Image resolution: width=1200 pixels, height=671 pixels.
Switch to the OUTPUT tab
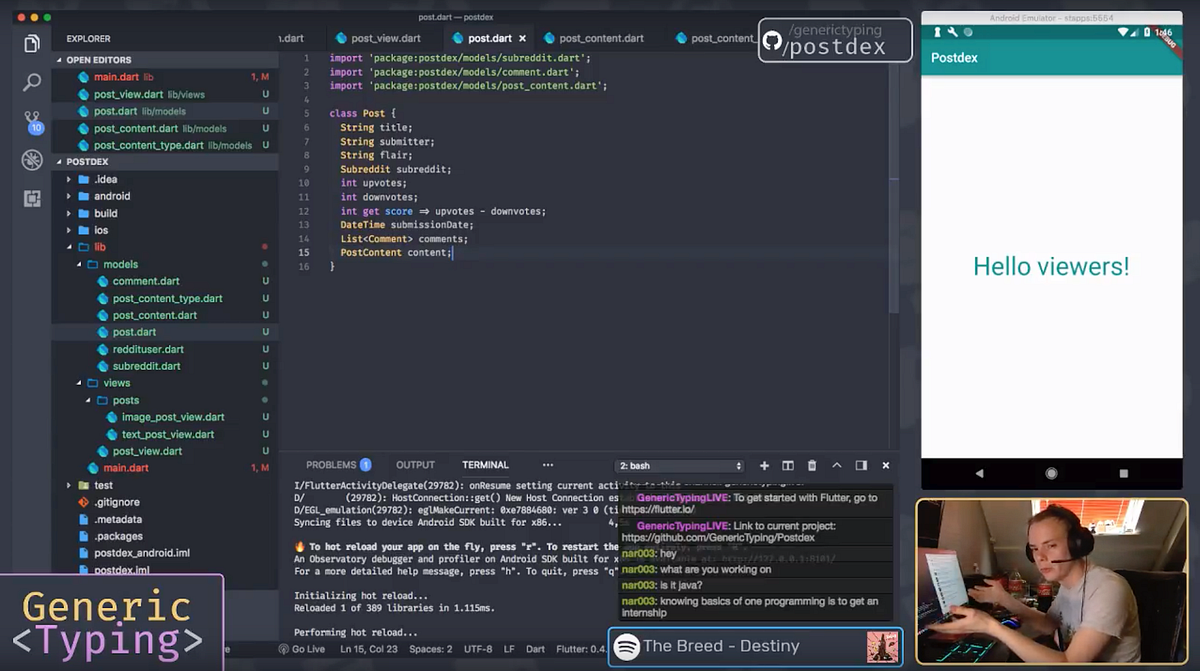click(415, 464)
